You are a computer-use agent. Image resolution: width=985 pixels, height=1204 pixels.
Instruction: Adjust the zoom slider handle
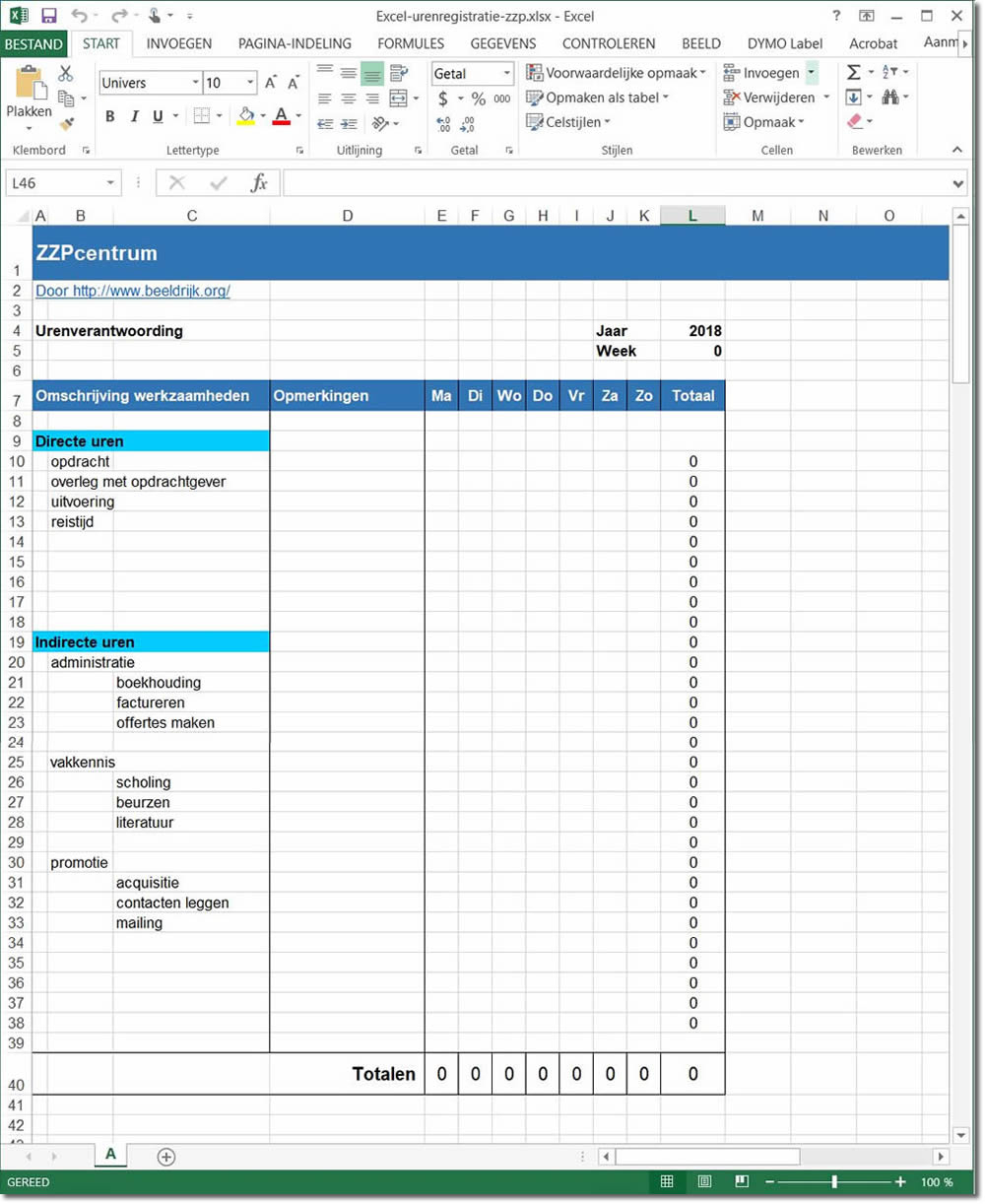pyautogui.click(x=834, y=1182)
